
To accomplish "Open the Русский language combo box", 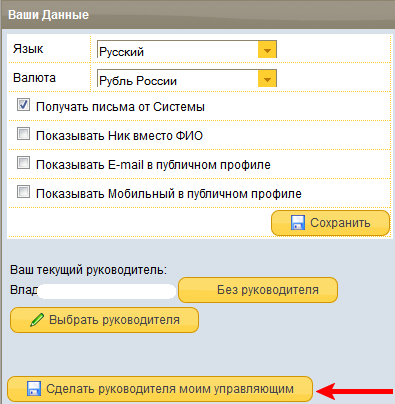I will click(187, 50).
